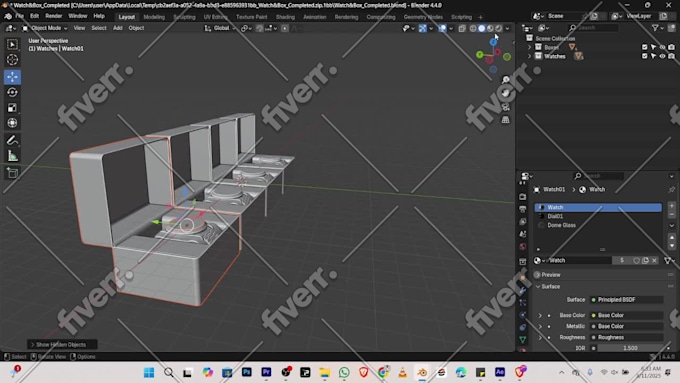Select the Scale tool

(12, 108)
